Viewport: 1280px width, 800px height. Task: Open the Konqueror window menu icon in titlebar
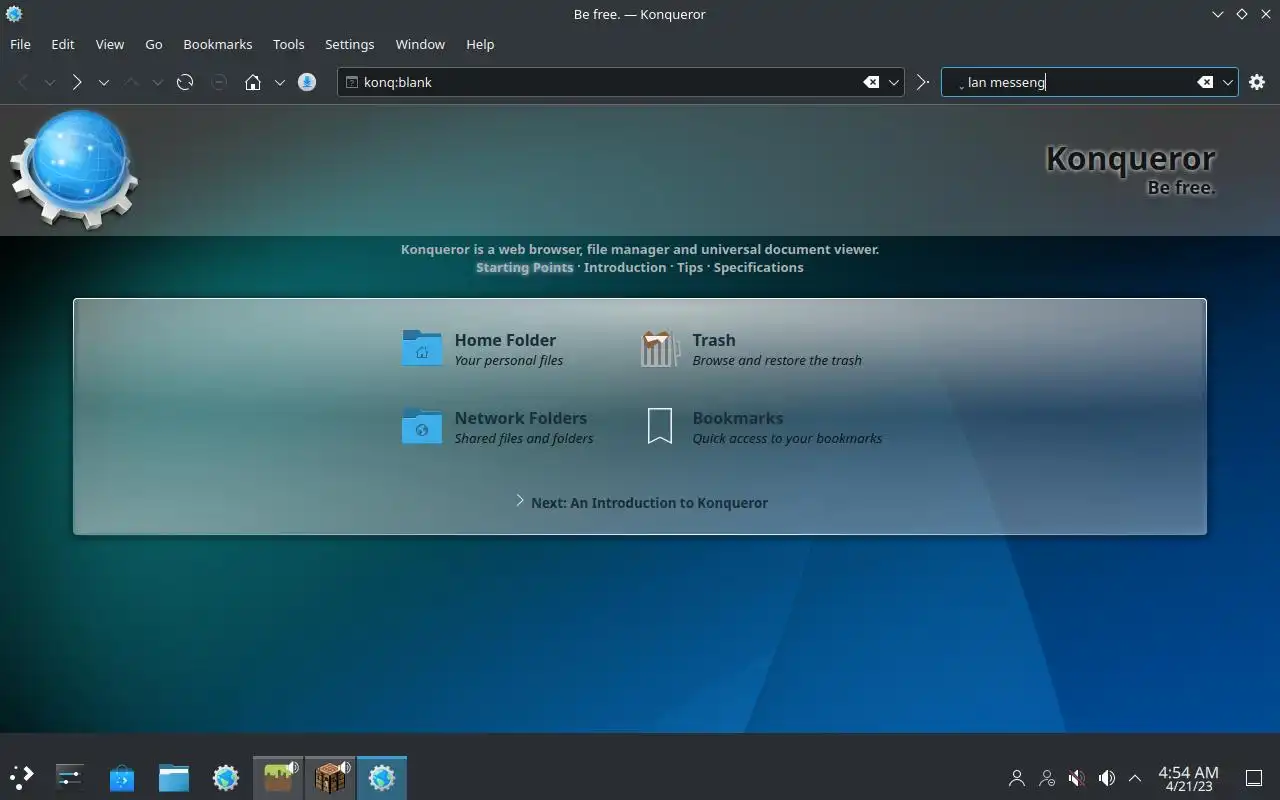point(14,14)
